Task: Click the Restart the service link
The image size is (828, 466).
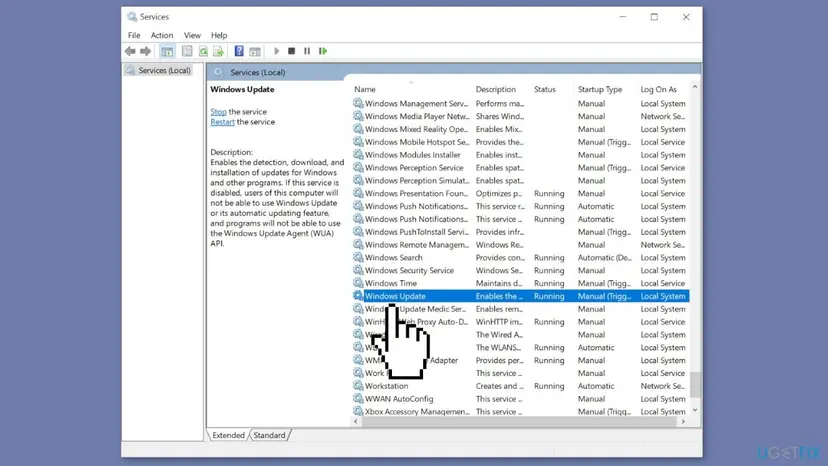Action: (x=222, y=122)
